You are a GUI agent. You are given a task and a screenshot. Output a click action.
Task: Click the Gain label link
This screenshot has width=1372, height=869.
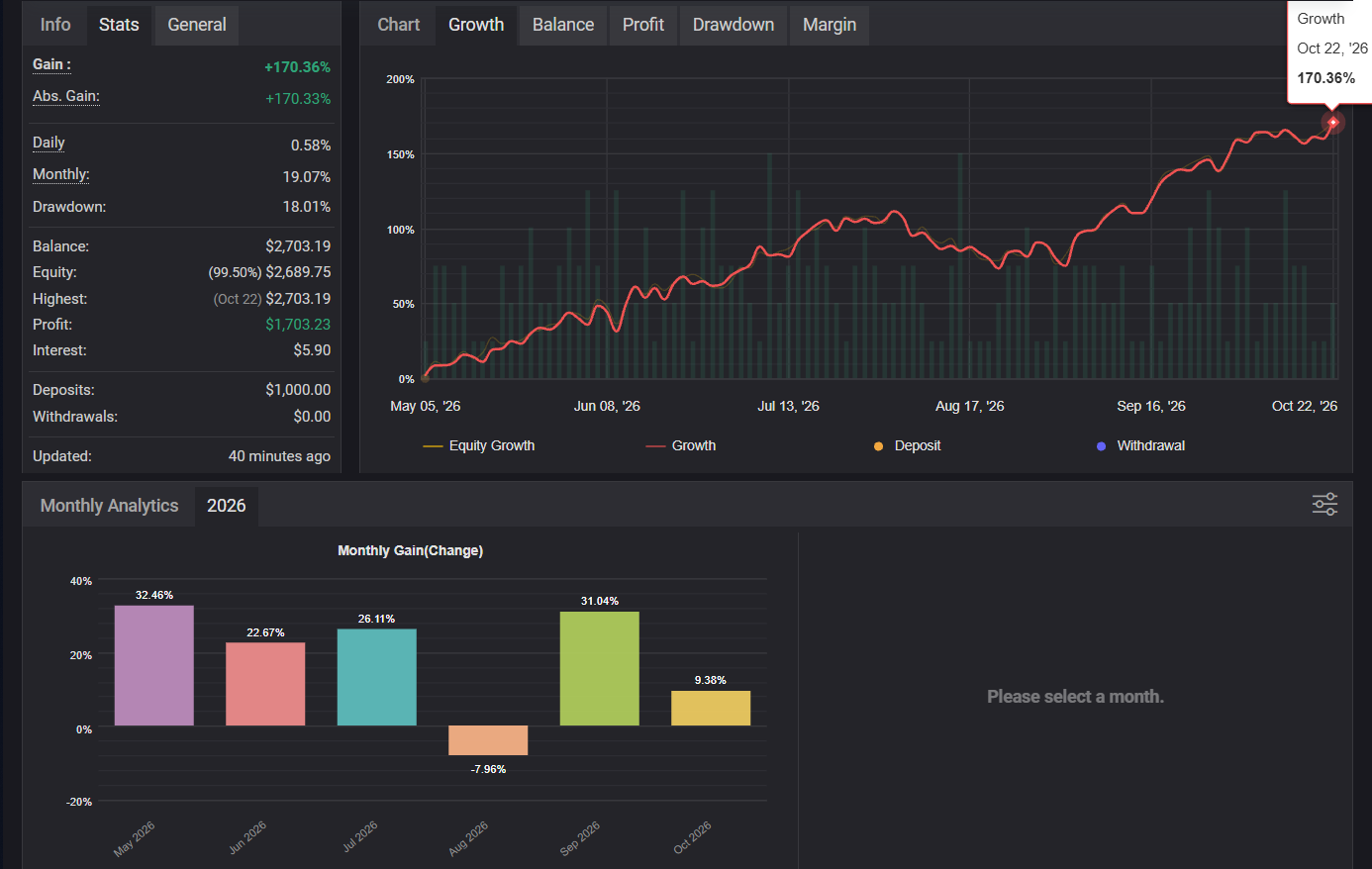tap(51, 64)
